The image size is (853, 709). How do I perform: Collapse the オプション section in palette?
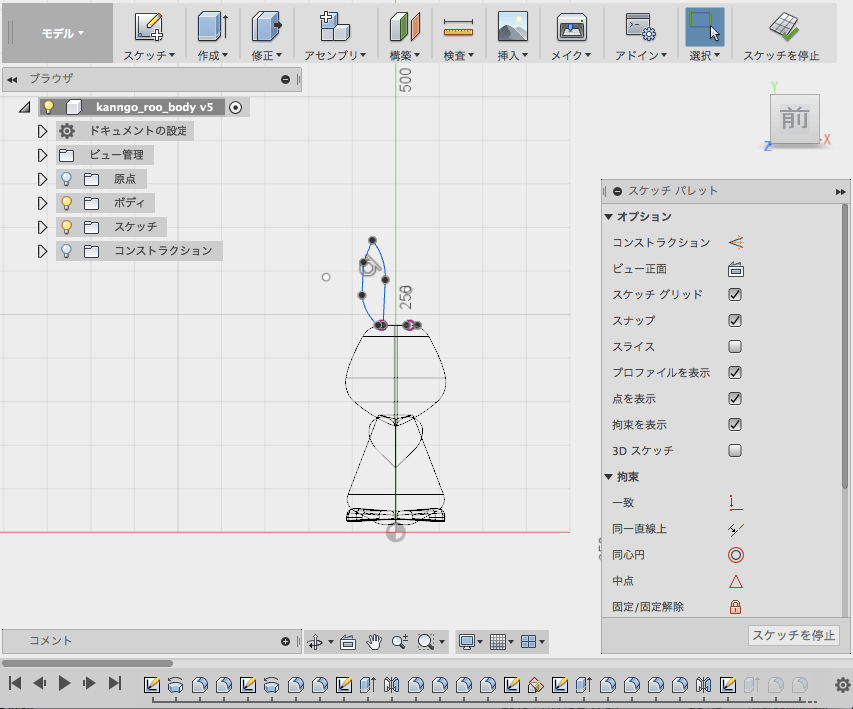609,217
